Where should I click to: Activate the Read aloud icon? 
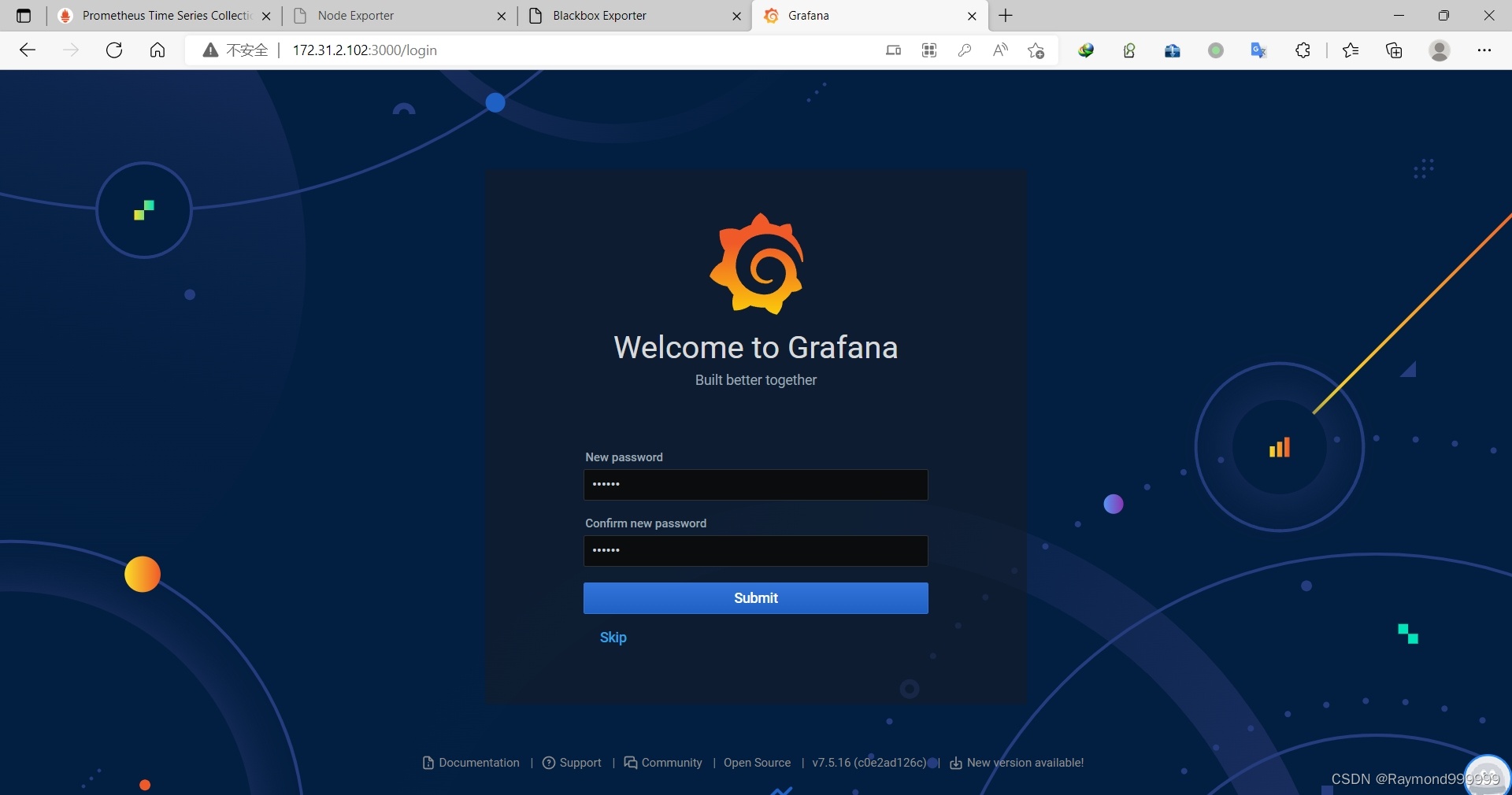[1000, 50]
